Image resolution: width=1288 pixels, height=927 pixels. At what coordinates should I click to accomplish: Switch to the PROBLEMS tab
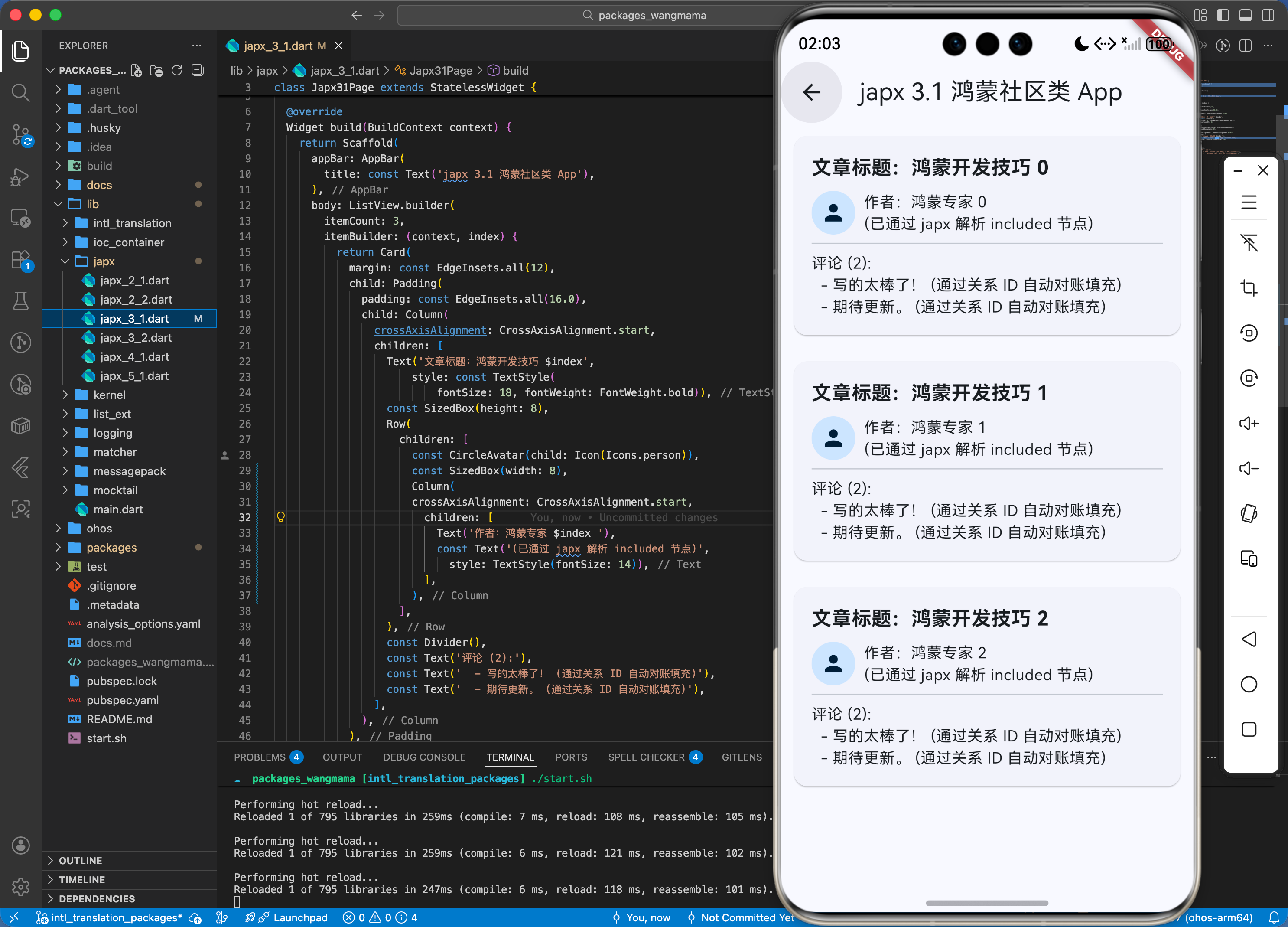260,757
